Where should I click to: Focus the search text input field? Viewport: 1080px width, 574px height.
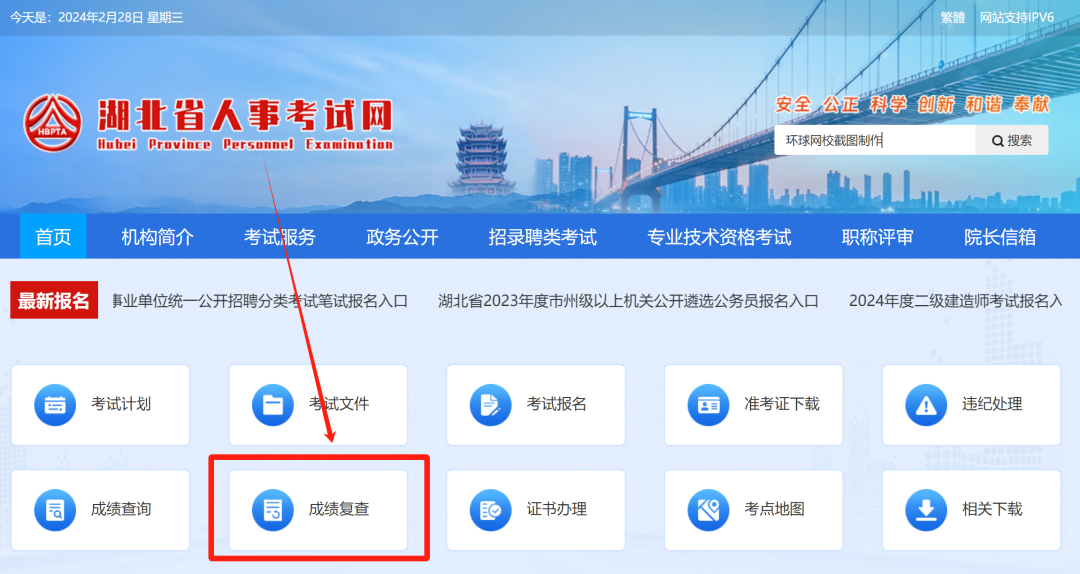pyautogui.click(x=875, y=141)
